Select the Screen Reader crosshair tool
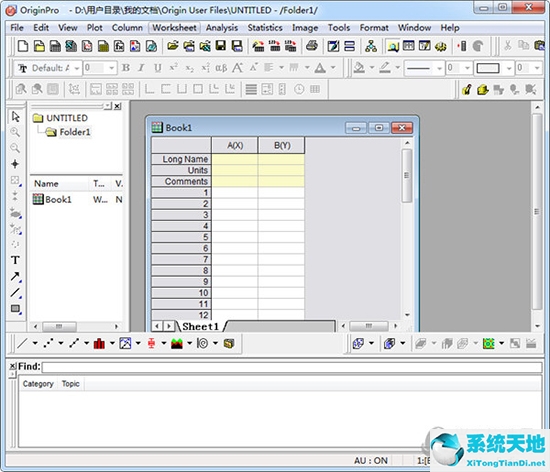 15,164
